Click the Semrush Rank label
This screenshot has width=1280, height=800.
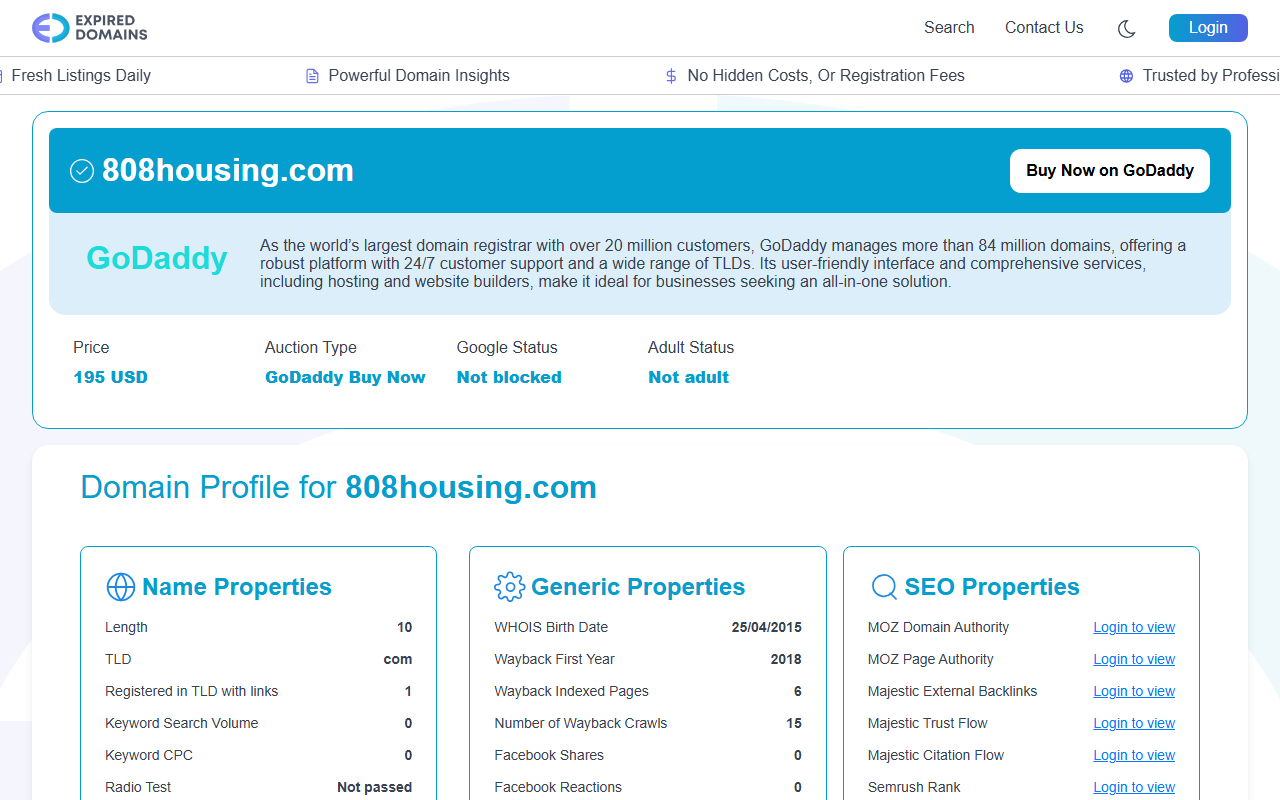tap(914, 787)
